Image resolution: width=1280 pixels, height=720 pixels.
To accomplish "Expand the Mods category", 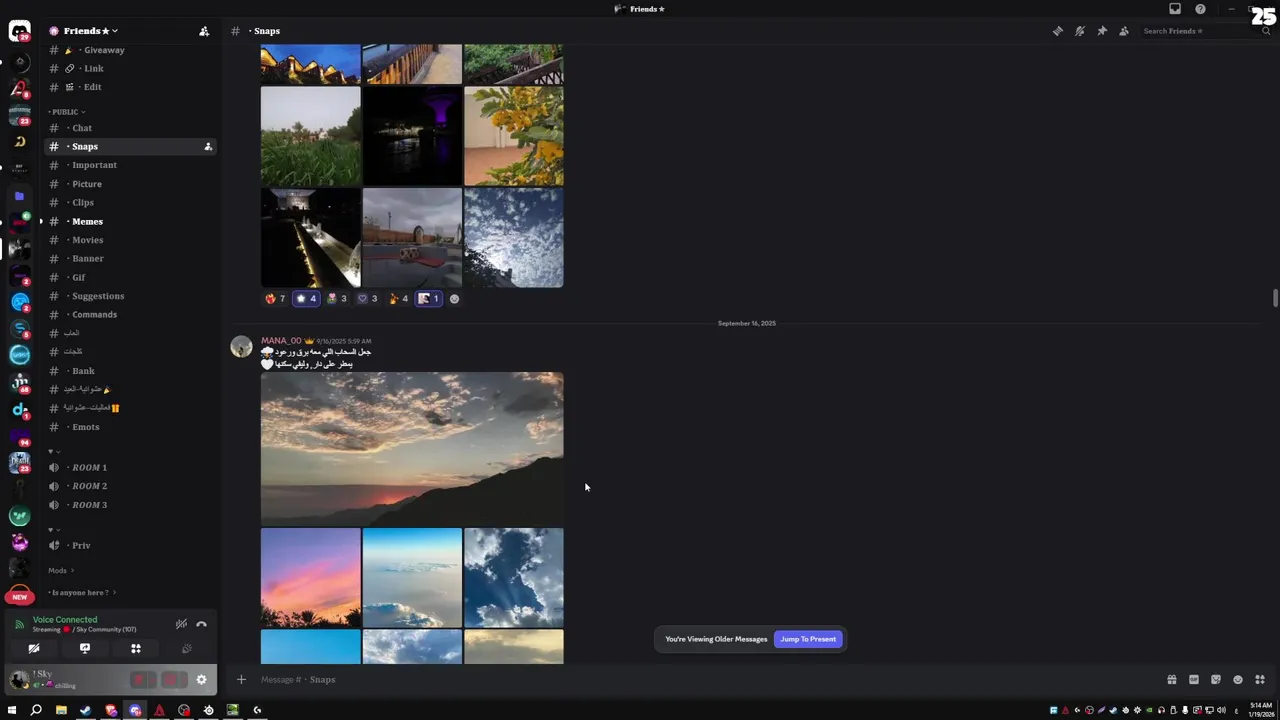I will pyautogui.click(x=61, y=571).
